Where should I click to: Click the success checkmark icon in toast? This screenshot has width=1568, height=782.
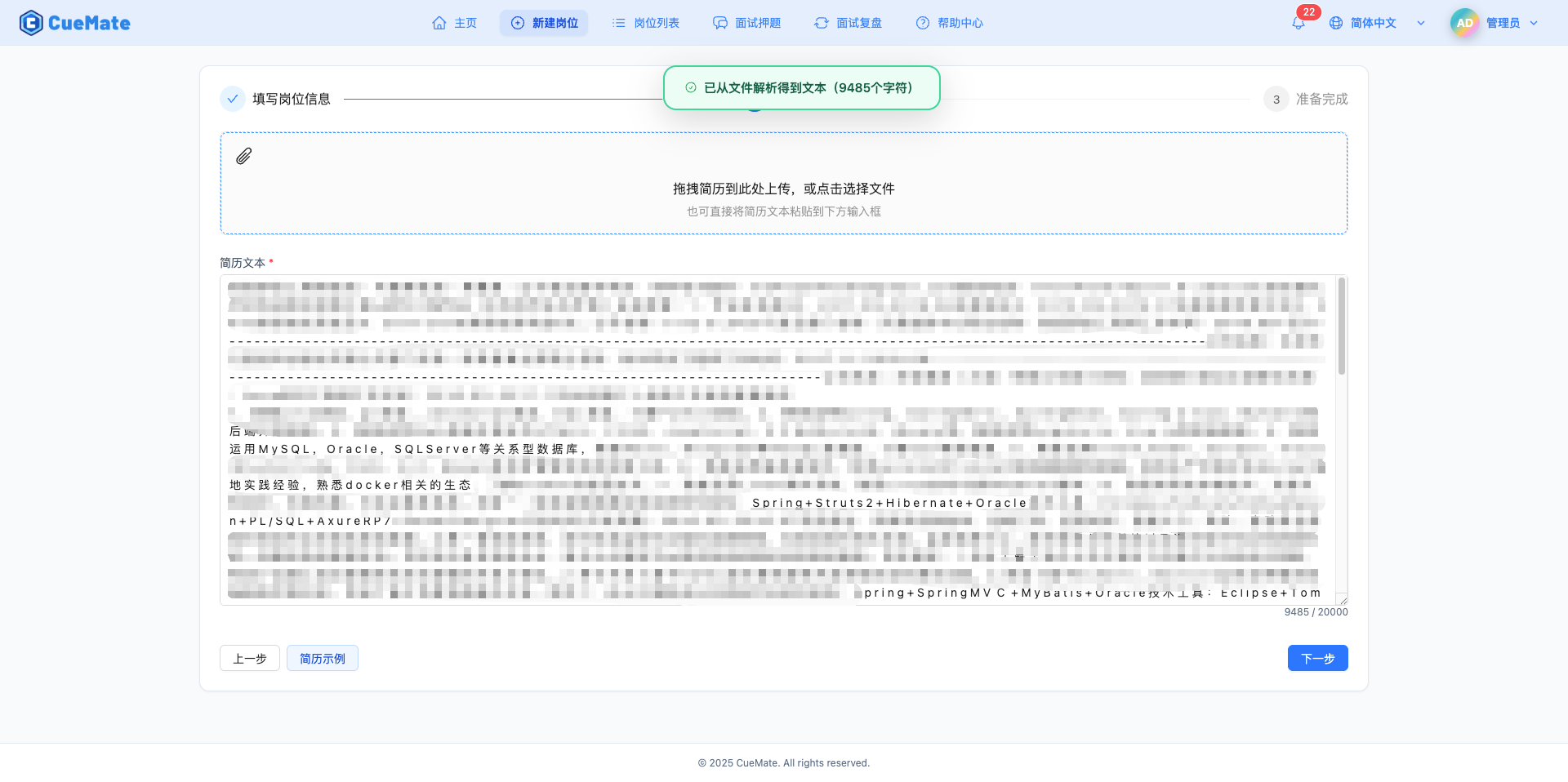pos(691,87)
